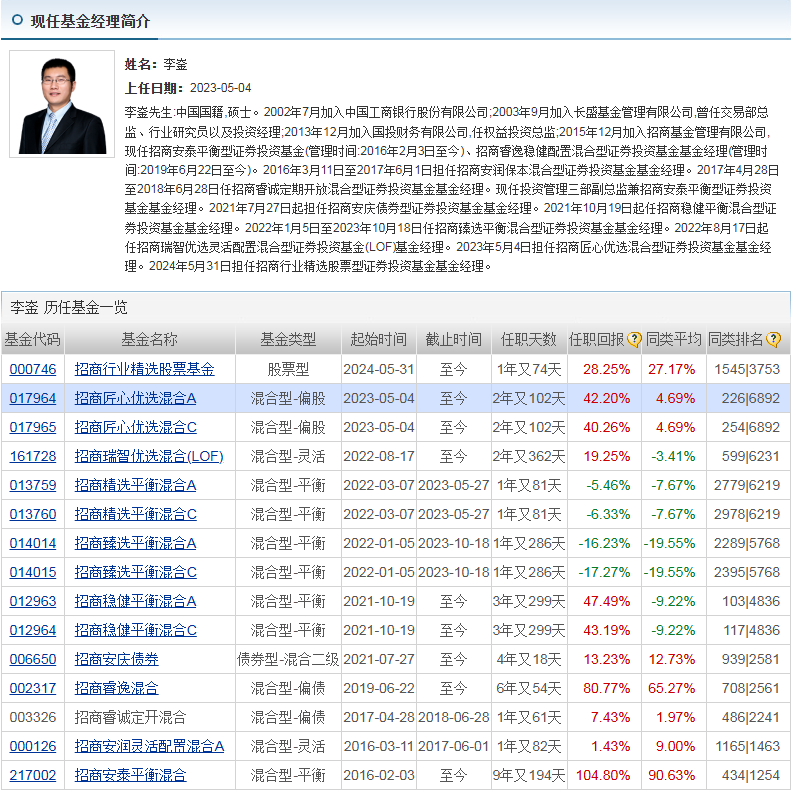Click the 28.25% return value
Viewport: 797px width, 802px height.
click(606, 369)
